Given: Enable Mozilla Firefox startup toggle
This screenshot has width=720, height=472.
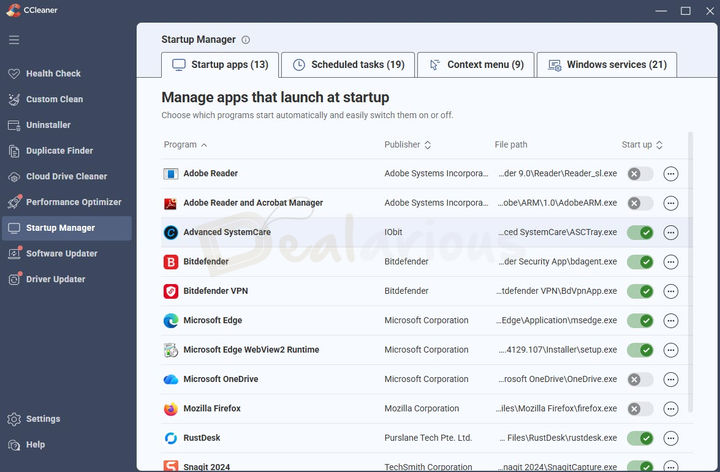Looking at the screenshot, I should tap(640, 409).
